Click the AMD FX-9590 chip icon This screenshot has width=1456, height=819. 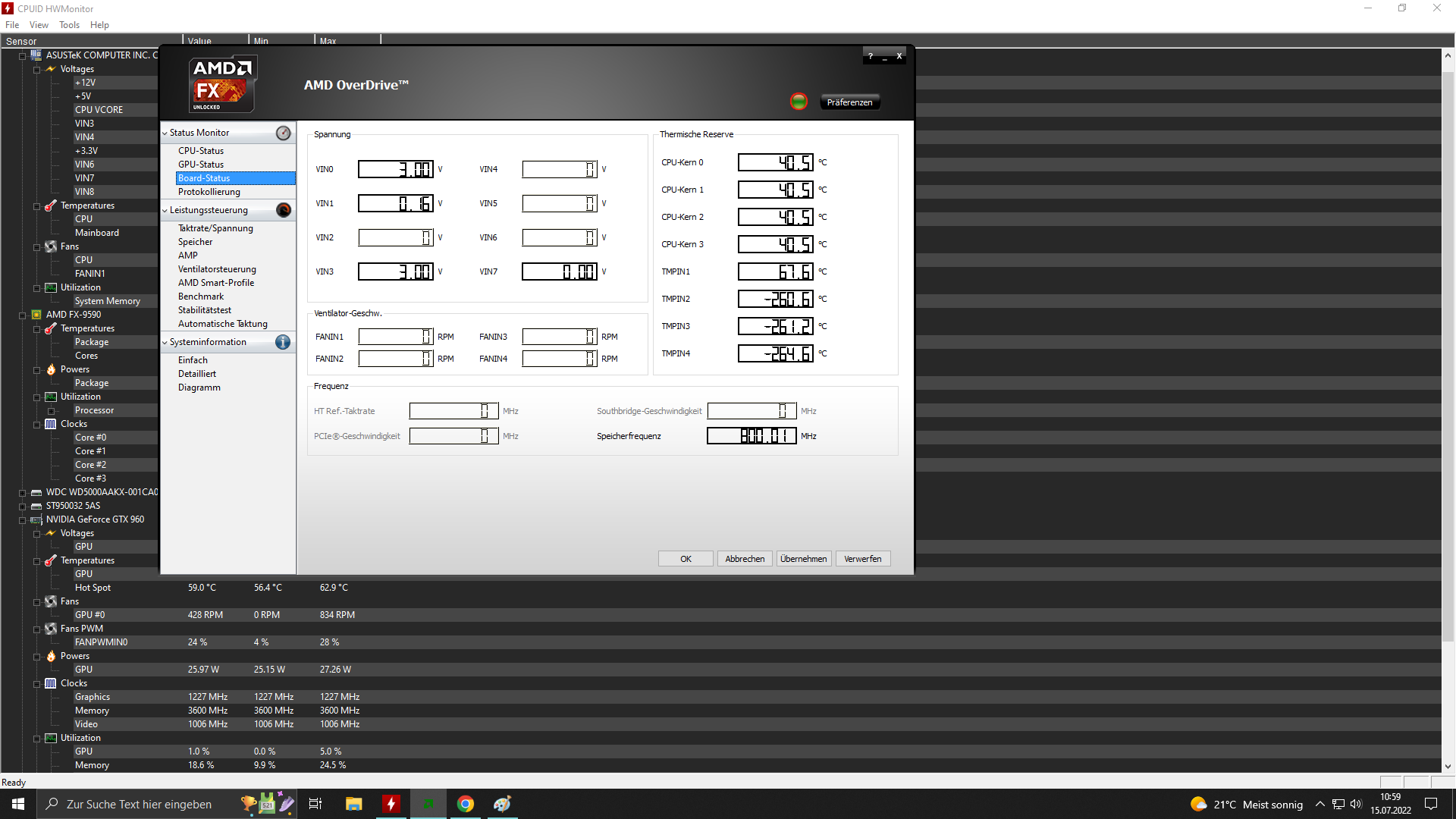click(x=36, y=315)
